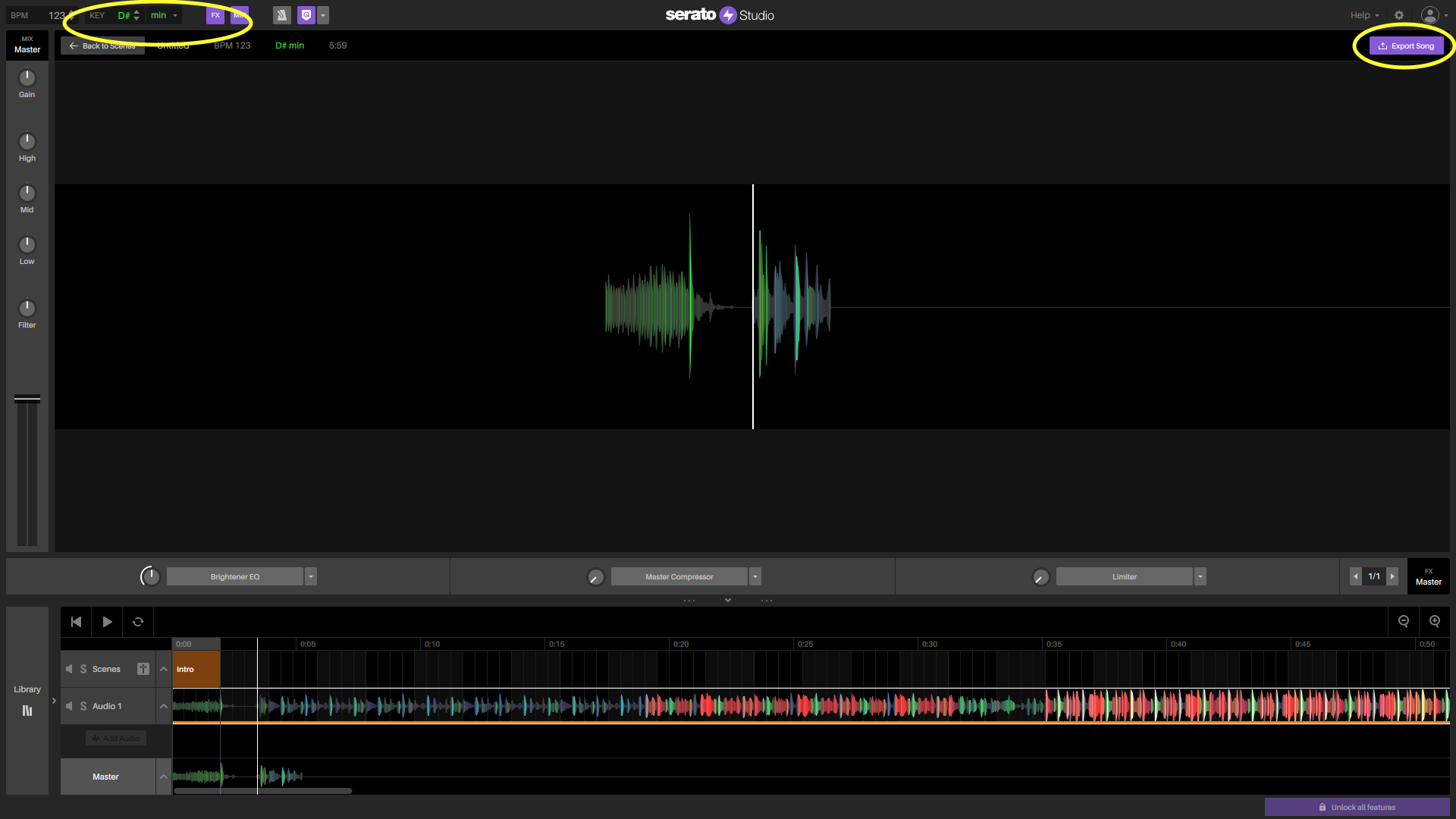
Task: Toggle the quantize Q button
Action: pos(306,15)
